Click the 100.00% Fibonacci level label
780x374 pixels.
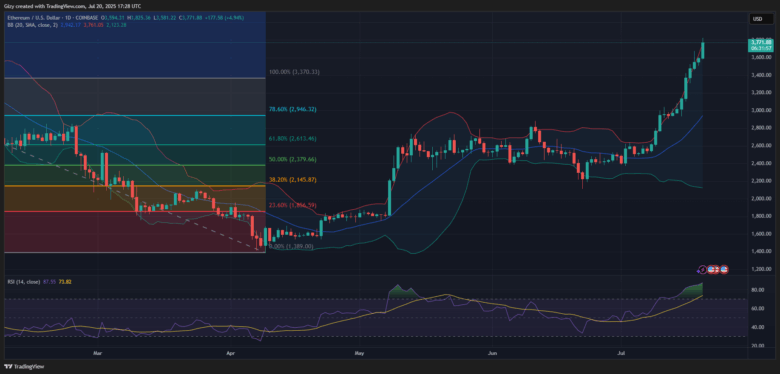pos(294,72)
